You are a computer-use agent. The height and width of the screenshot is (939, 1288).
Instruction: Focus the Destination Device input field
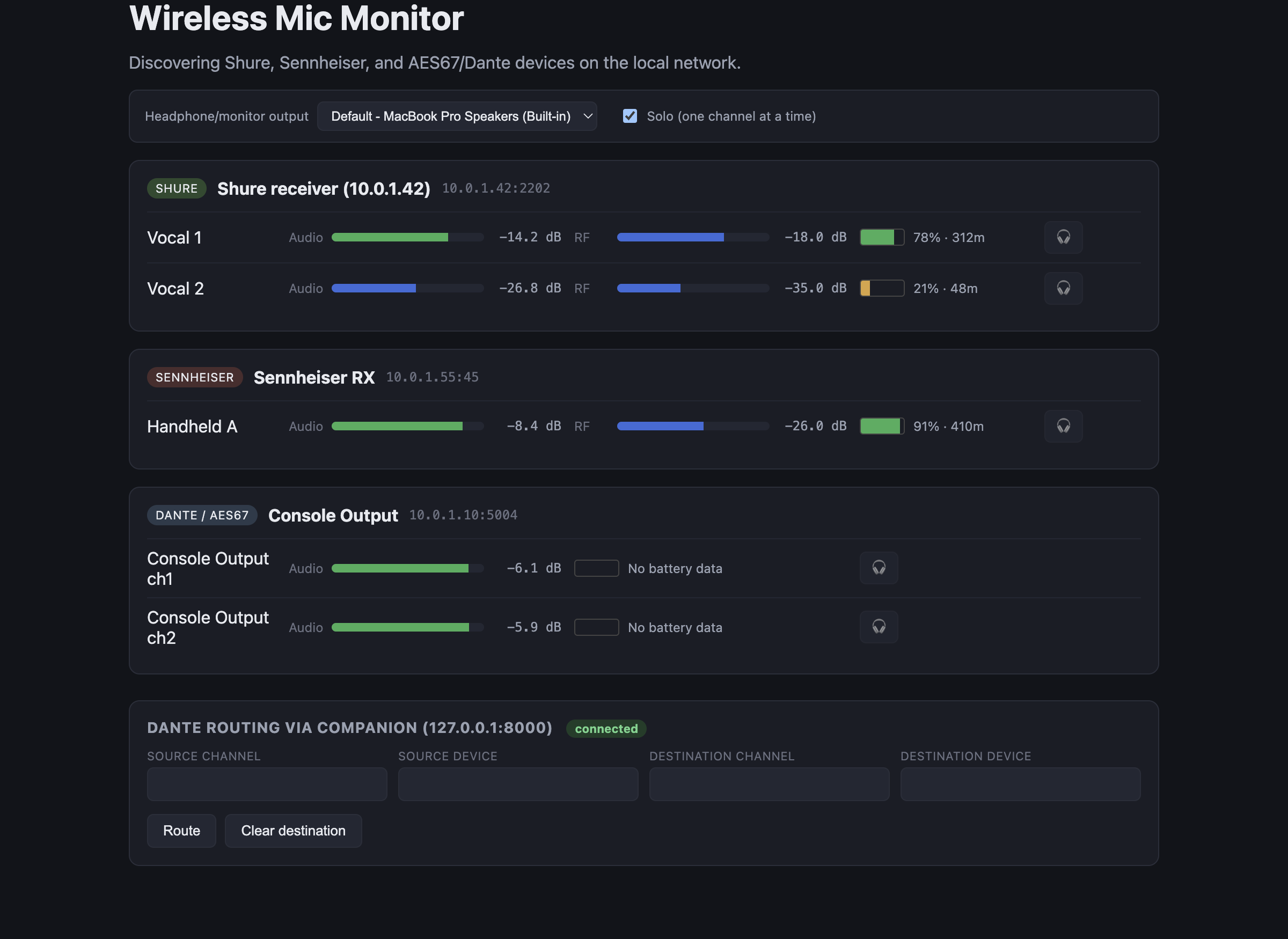pyautogui.click(x=1020, y=784)
